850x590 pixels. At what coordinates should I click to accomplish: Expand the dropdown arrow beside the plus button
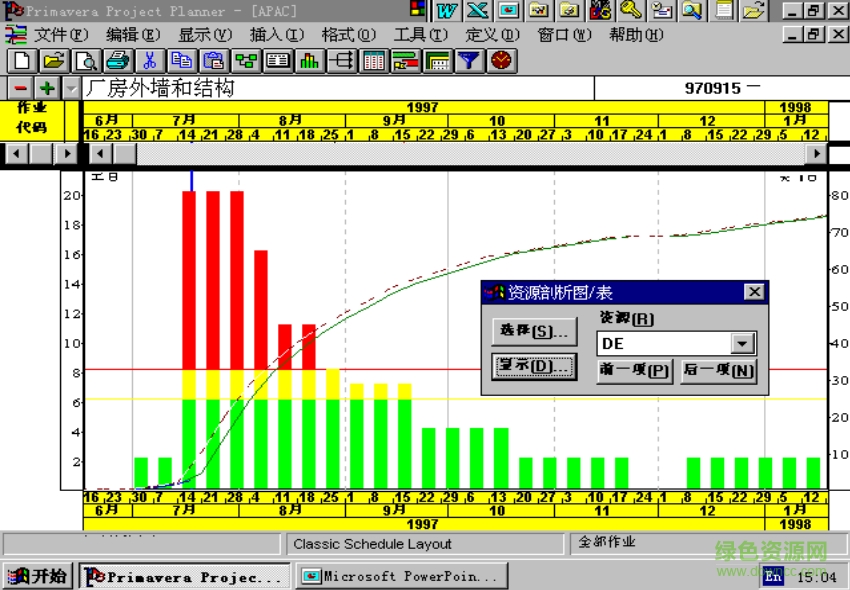click(x=70, y=88)
